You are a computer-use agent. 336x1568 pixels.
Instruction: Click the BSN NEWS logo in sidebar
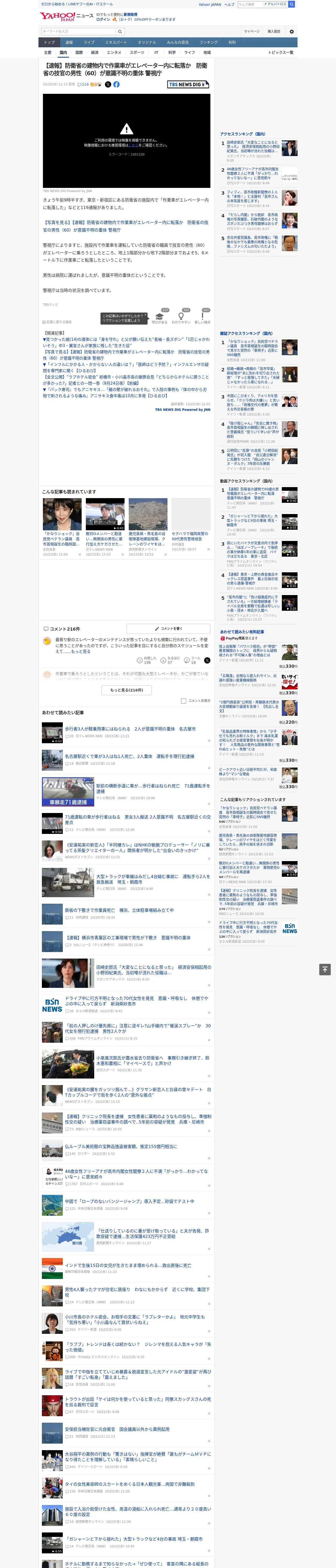click(290, 928)
